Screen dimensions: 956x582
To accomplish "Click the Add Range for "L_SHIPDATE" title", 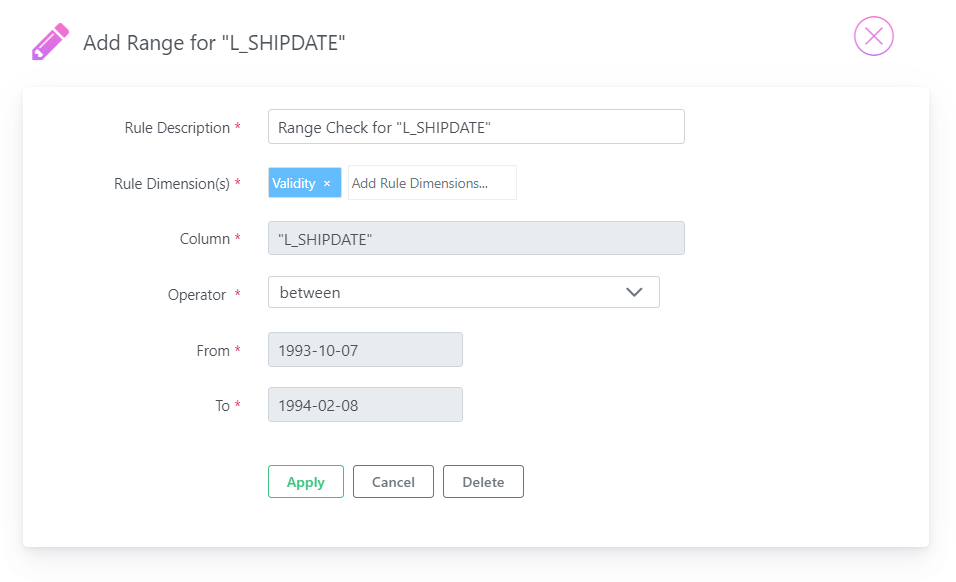I will point(214,43).
